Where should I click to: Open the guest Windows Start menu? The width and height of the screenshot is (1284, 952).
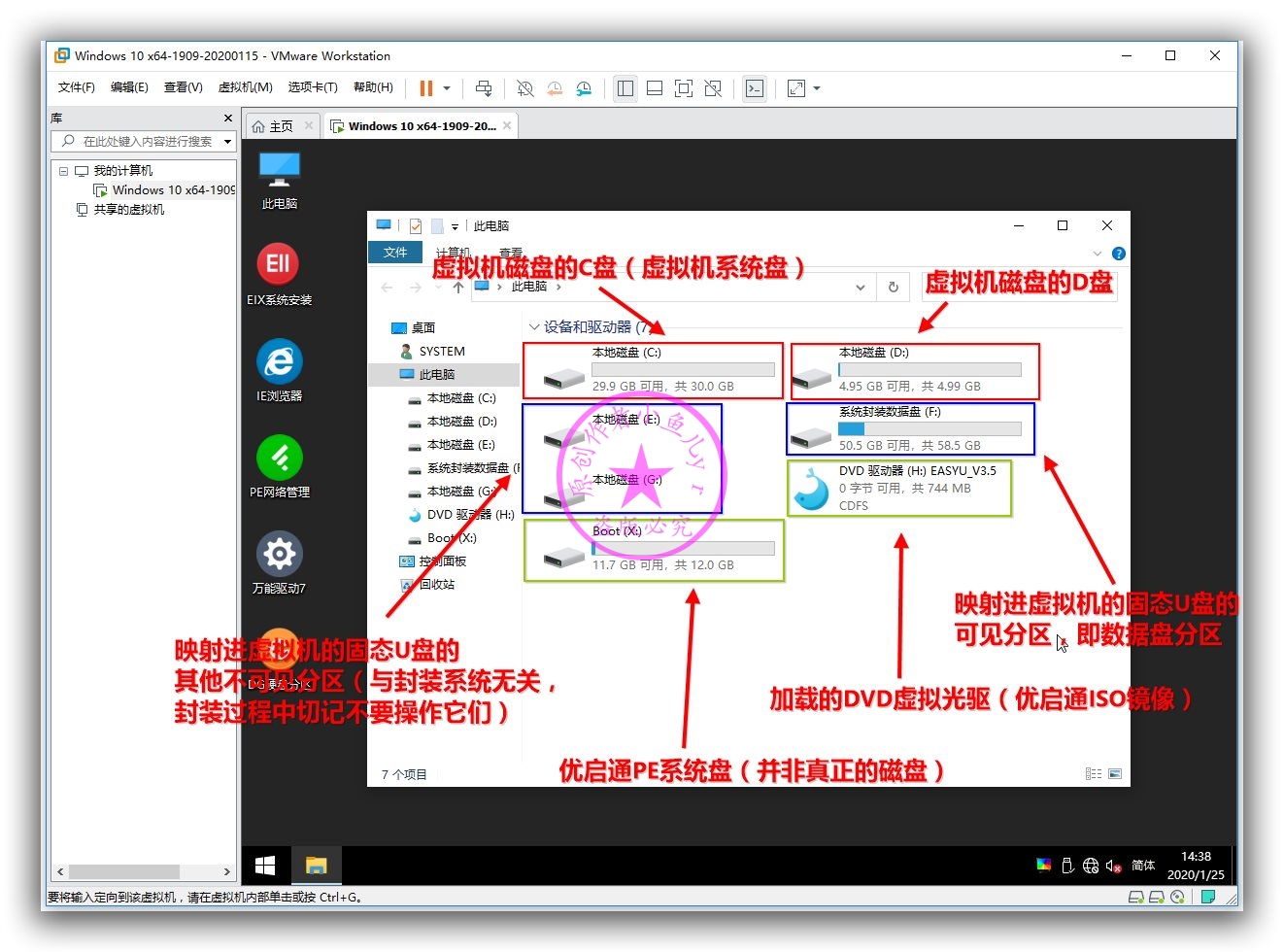265,866
